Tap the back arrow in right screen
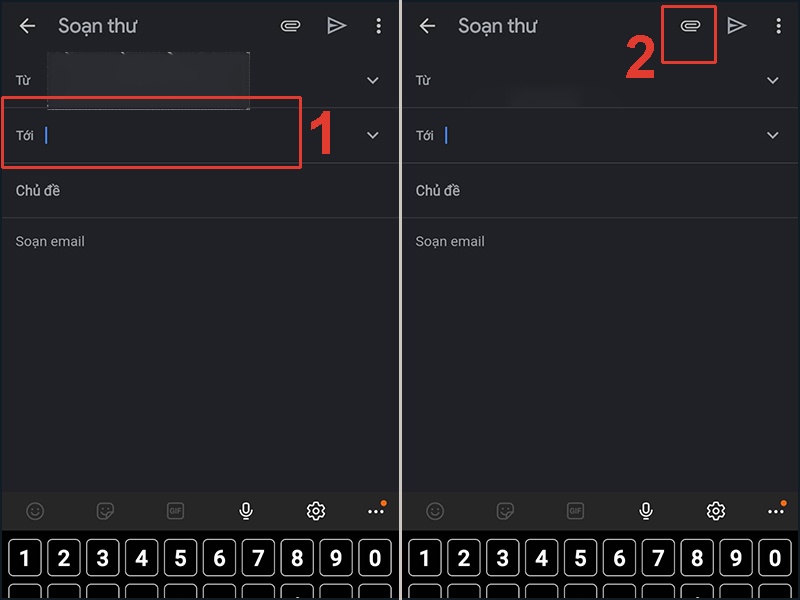The image size is (800, 600). [427, 26]
